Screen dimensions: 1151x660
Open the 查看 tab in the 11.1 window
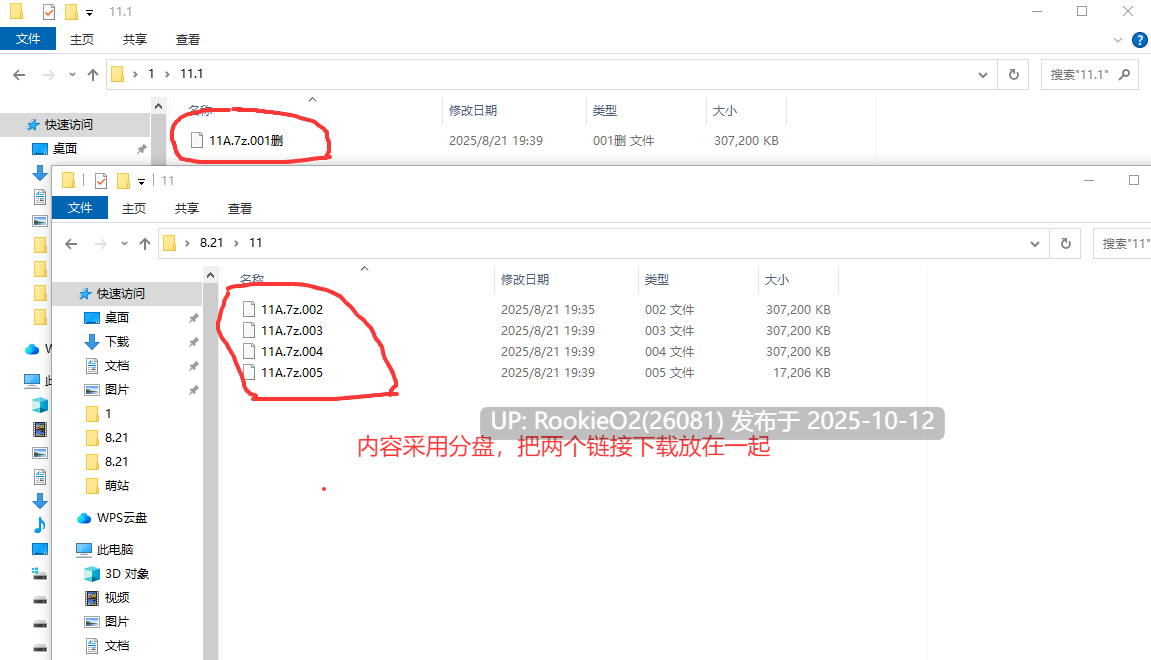(x=188, y=40)
